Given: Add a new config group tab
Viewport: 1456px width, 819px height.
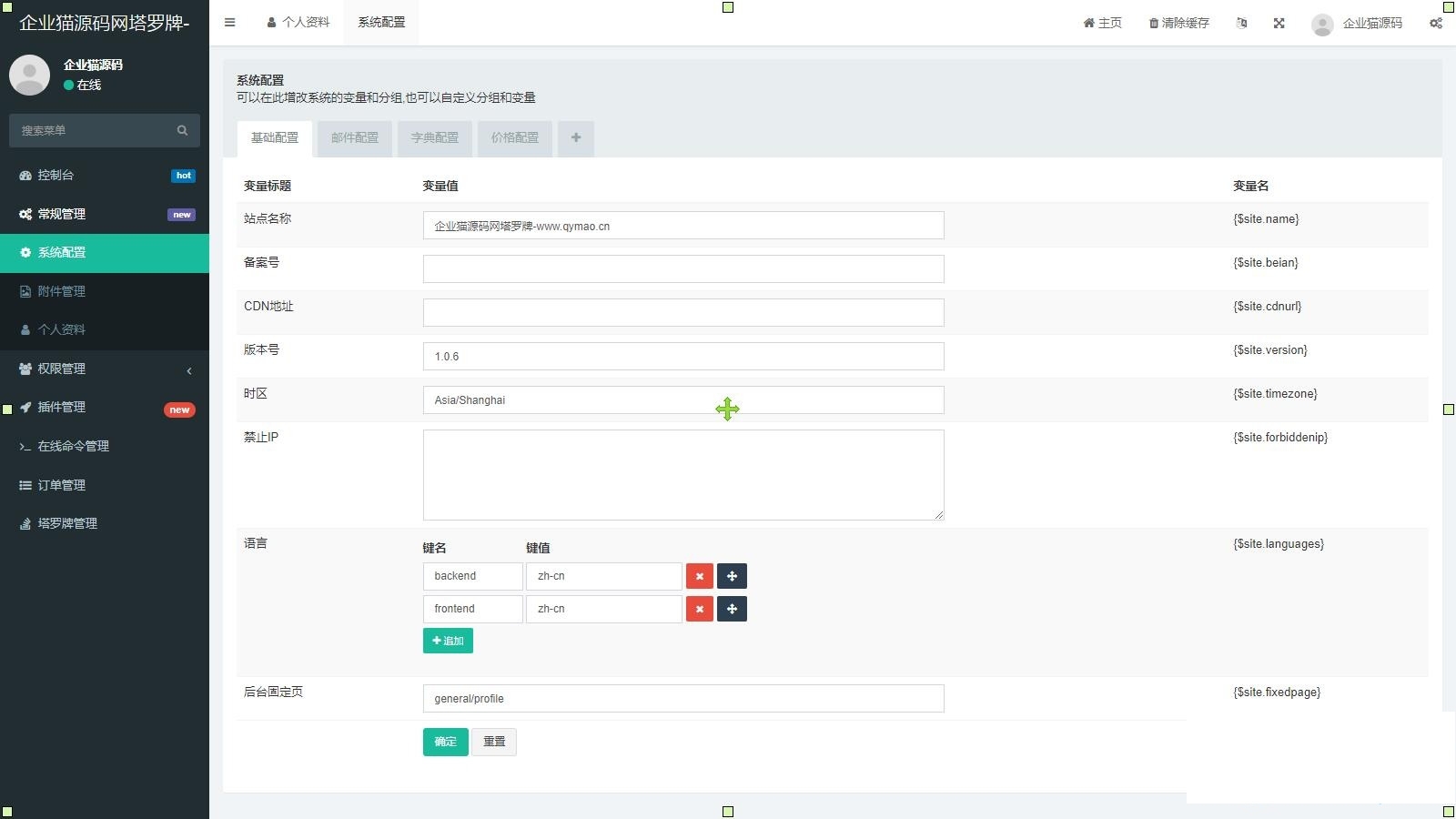Looking at the screenshot, I should (575, 137).
